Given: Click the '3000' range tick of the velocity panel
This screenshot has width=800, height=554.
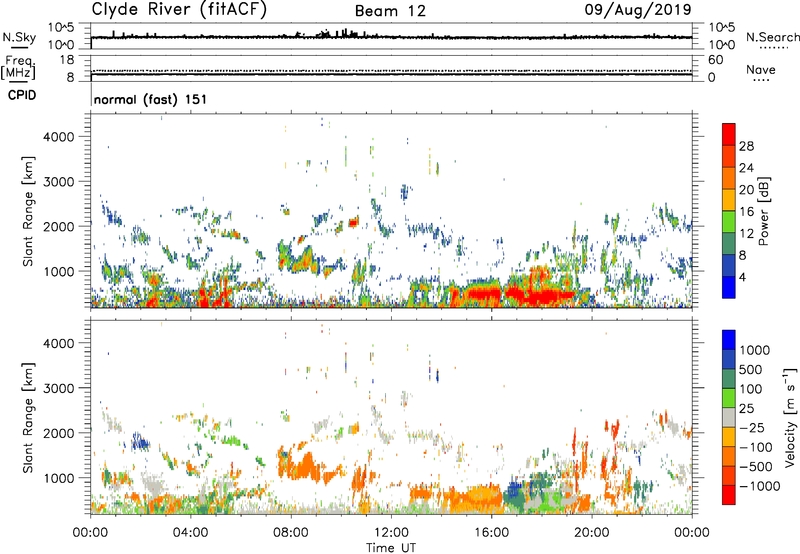Looking at the screenshot, I should tap(58, 388).
